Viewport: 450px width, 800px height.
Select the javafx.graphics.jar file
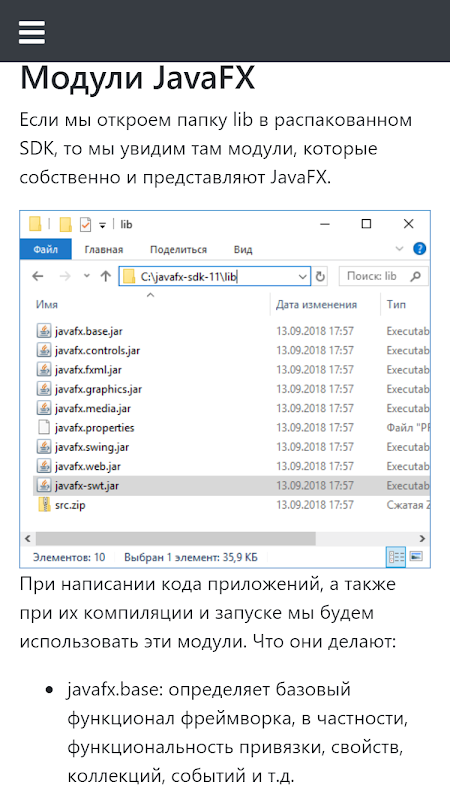point(98,389)
